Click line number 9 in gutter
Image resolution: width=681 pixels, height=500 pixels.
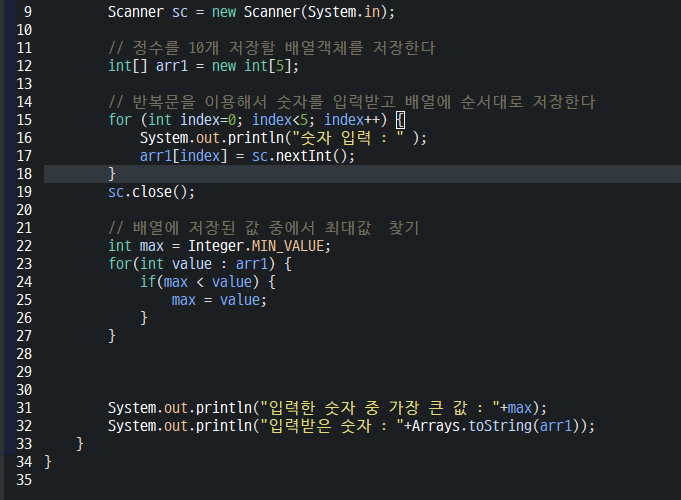coord(28,12)
